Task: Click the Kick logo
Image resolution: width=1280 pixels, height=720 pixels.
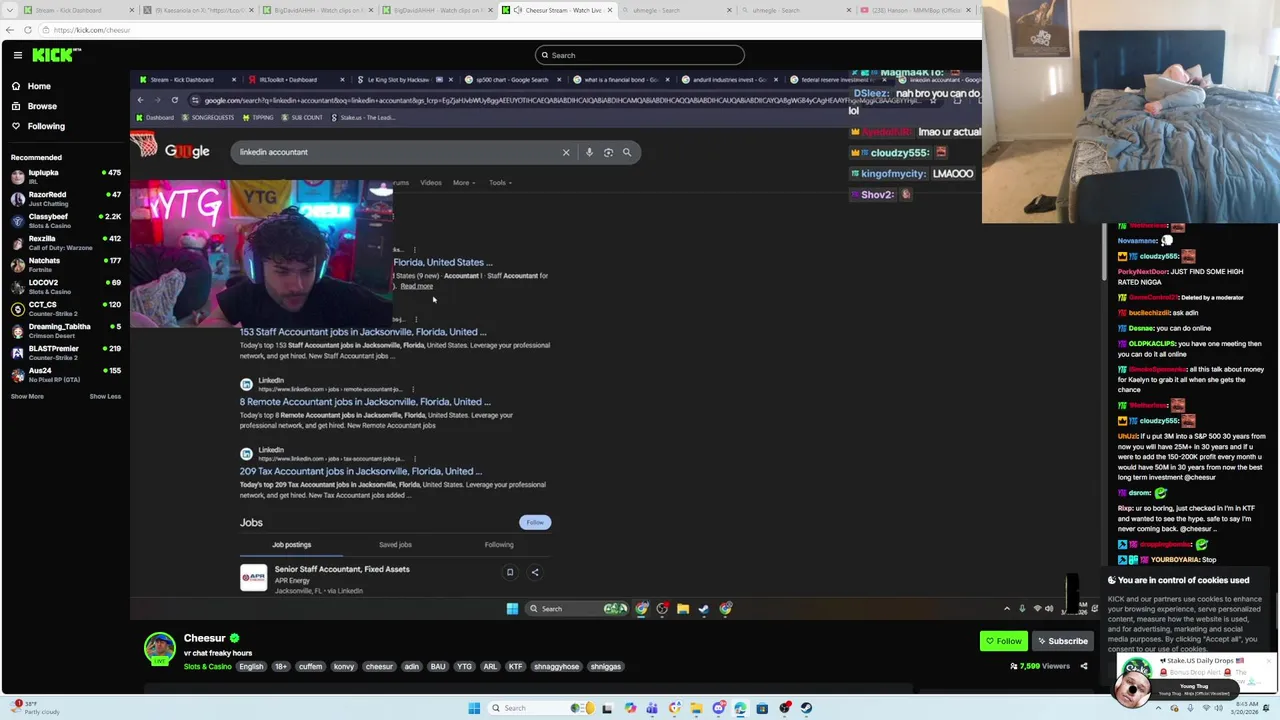Action: point(51,55)
